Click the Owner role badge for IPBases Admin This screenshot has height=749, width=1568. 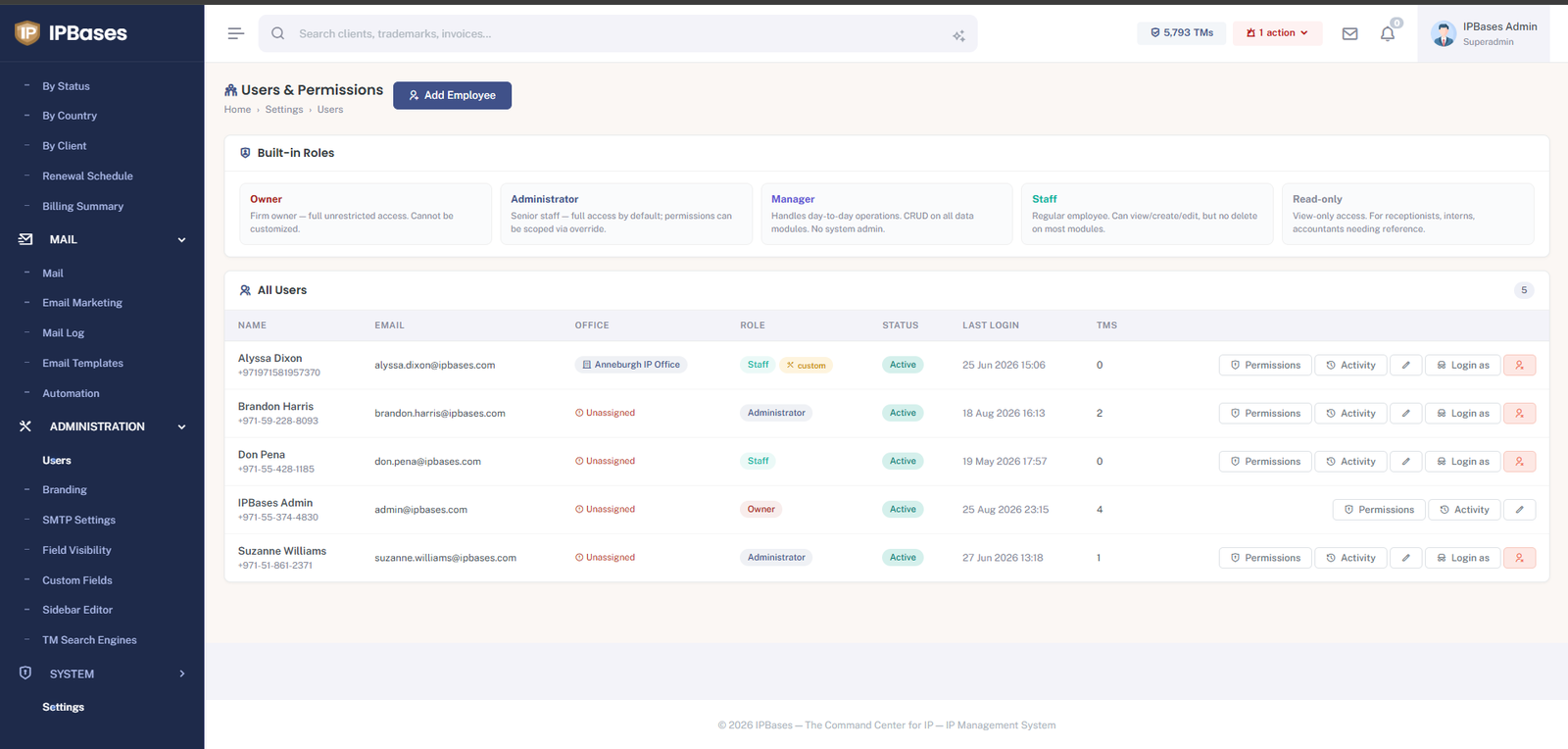[761, 509]
